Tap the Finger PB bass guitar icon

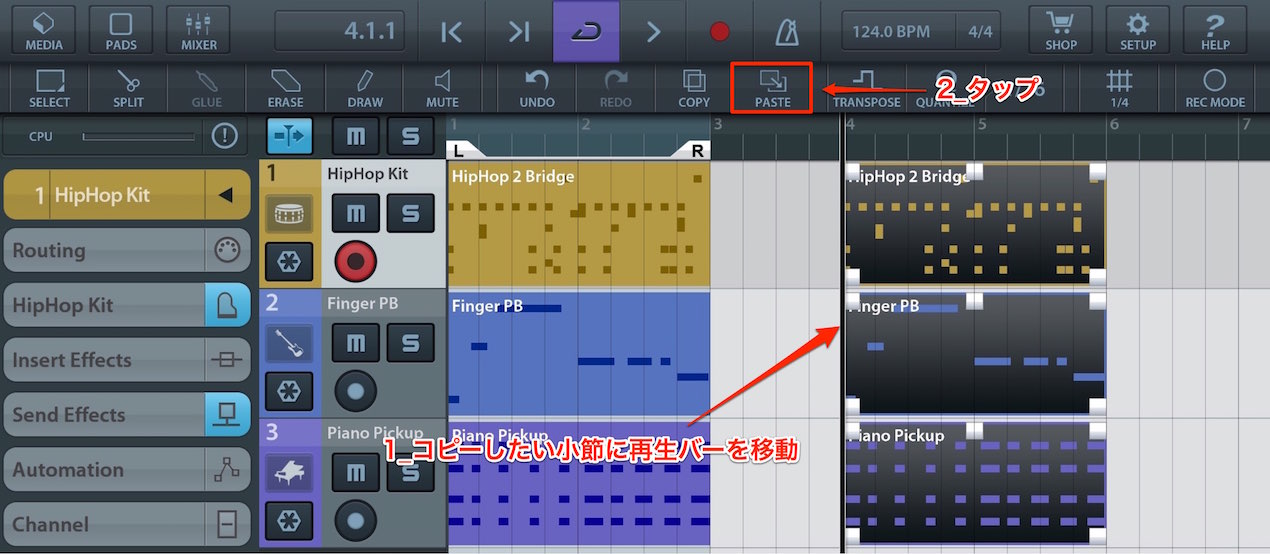289,343
